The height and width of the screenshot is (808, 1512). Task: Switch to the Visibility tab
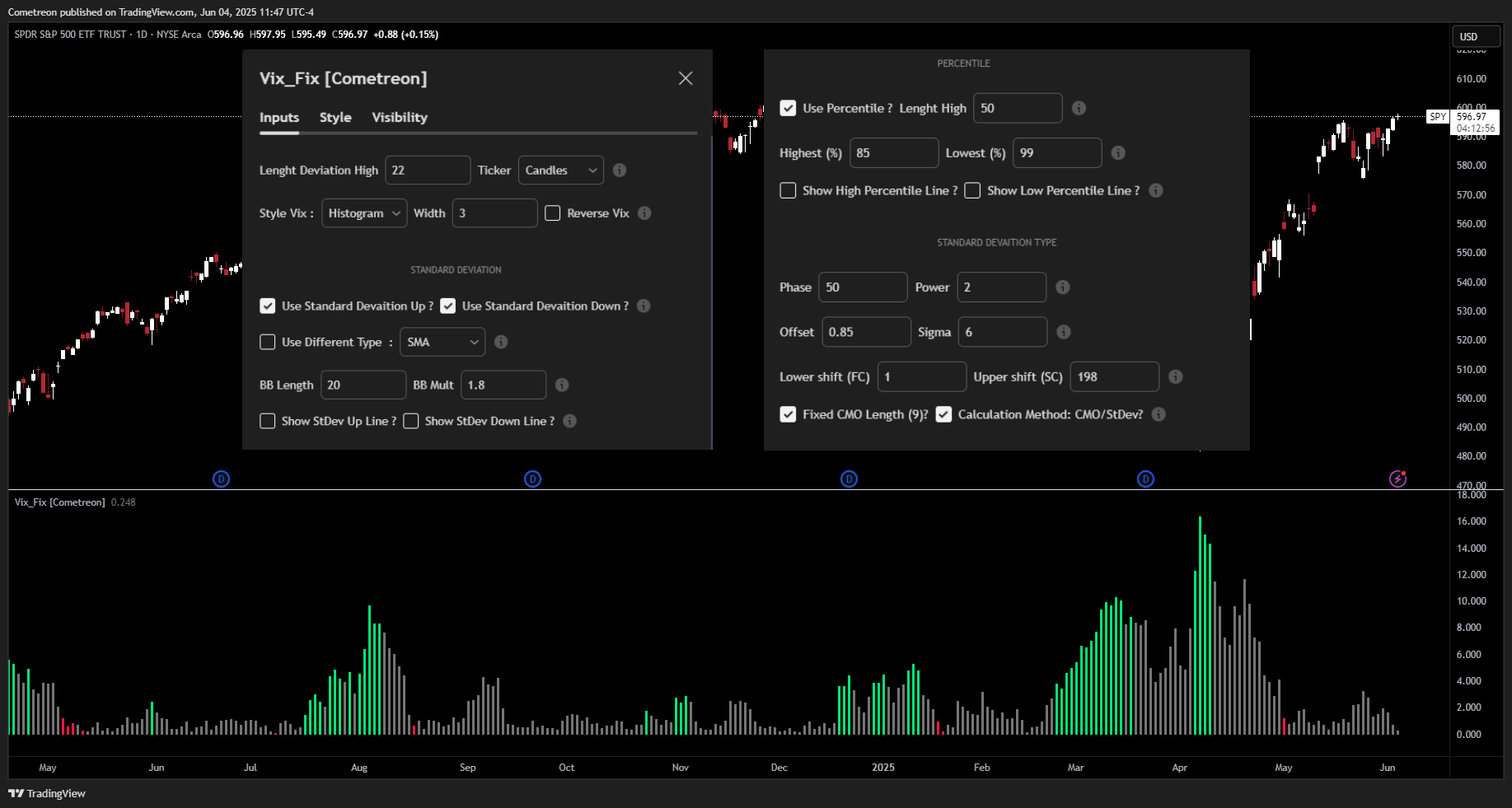[x=400, y=117]
